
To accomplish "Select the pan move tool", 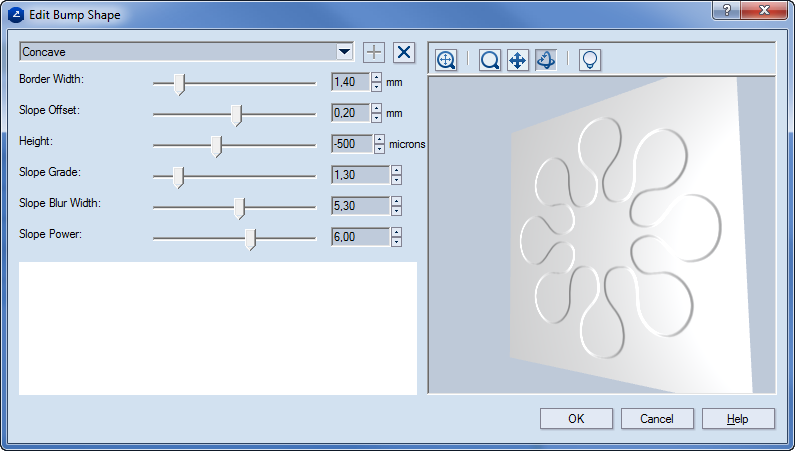I will coord(518,60).
